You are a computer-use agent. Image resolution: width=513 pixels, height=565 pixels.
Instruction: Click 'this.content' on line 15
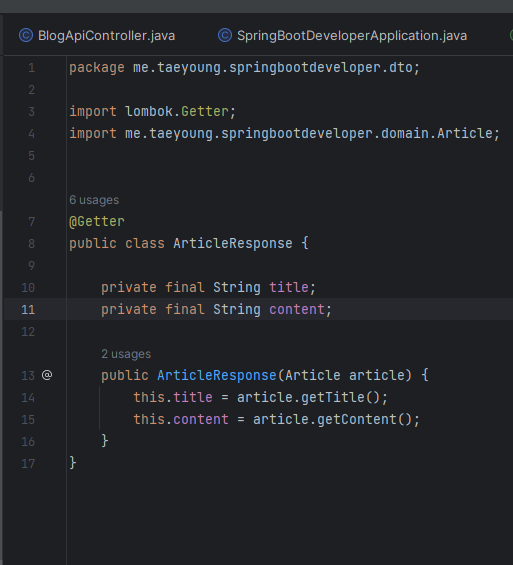point(181,419)
